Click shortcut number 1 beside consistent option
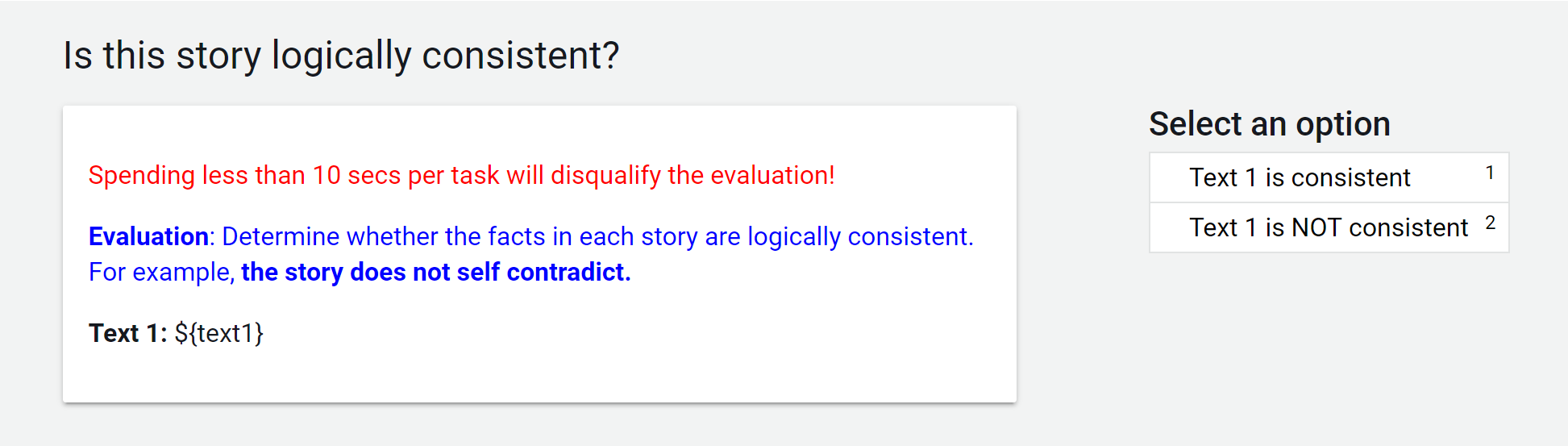Screen dimensions: 1568x446 [1490, 173]
